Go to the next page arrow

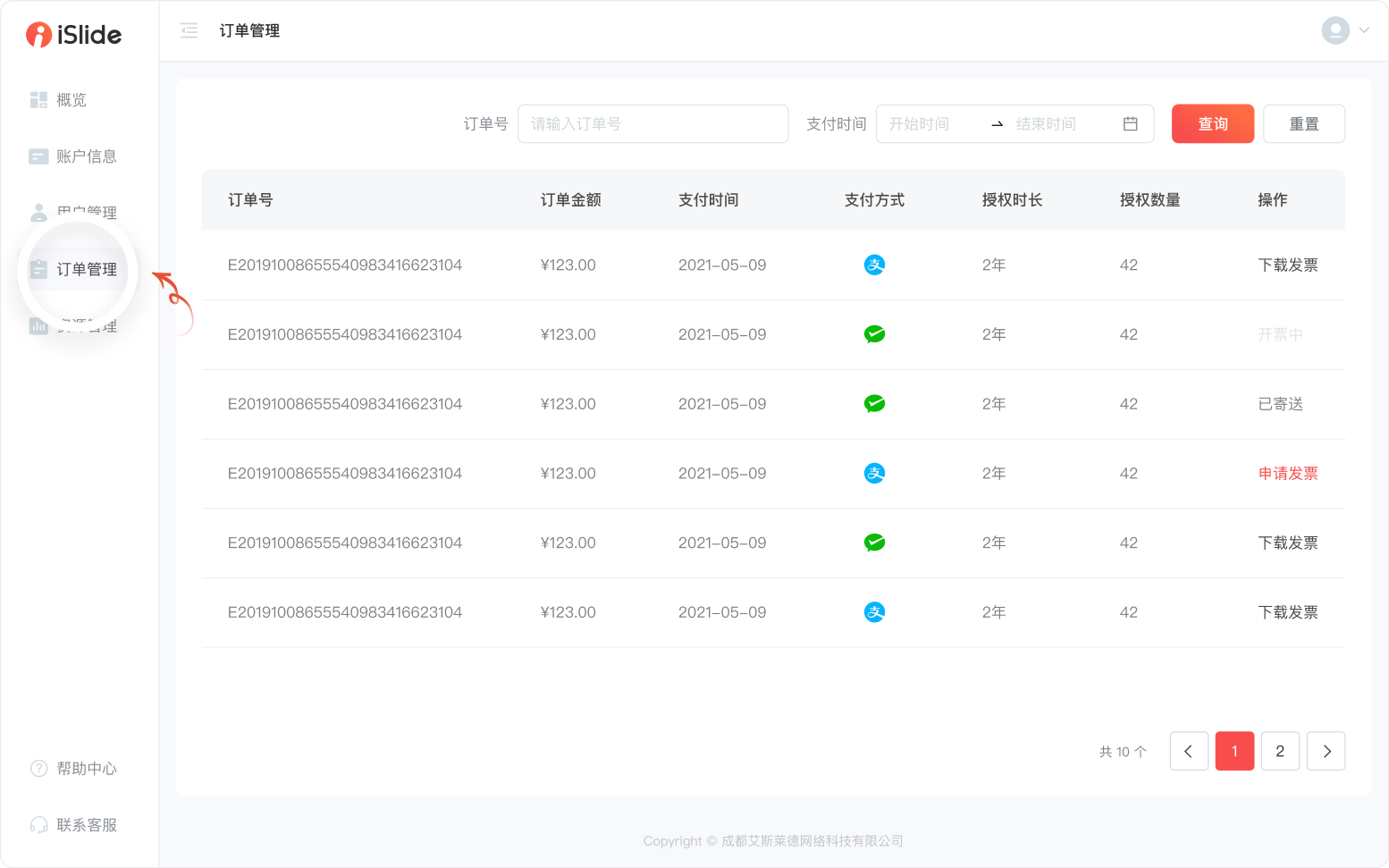pos(1326,751)
